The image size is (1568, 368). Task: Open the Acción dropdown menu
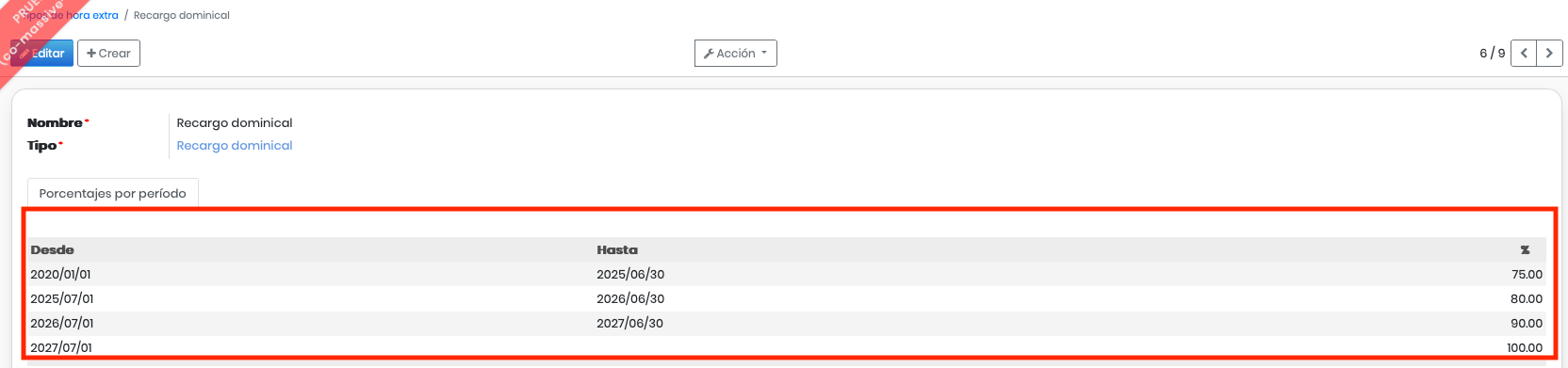click(x=736, y=54)
